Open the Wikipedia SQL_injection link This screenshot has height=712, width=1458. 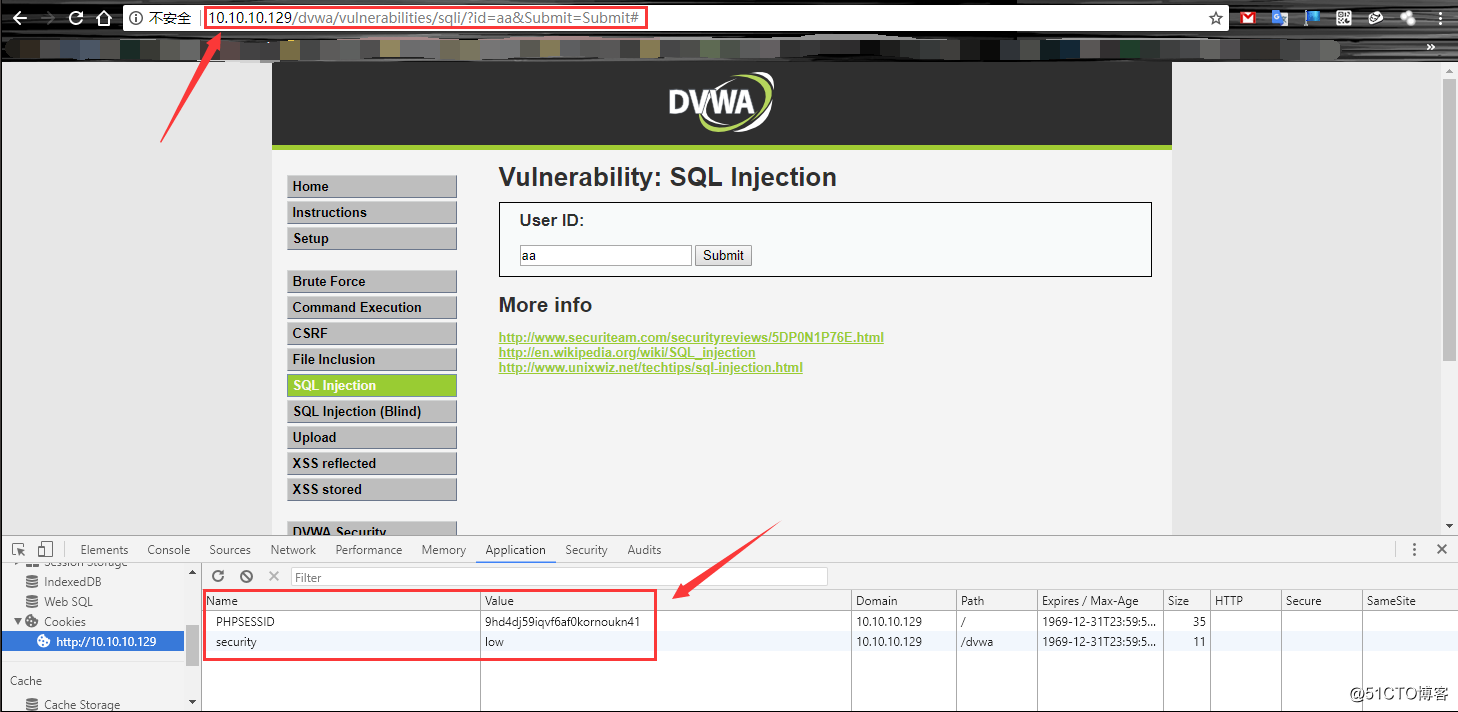tap(627, 352)
